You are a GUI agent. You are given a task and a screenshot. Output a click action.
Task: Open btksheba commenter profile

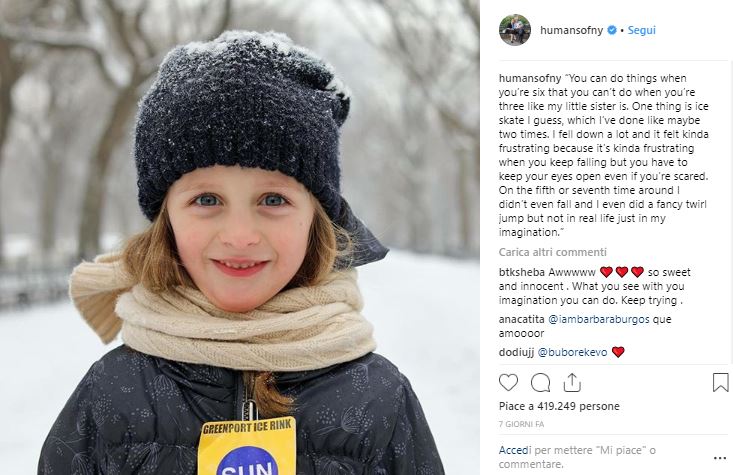click(522, 272)
